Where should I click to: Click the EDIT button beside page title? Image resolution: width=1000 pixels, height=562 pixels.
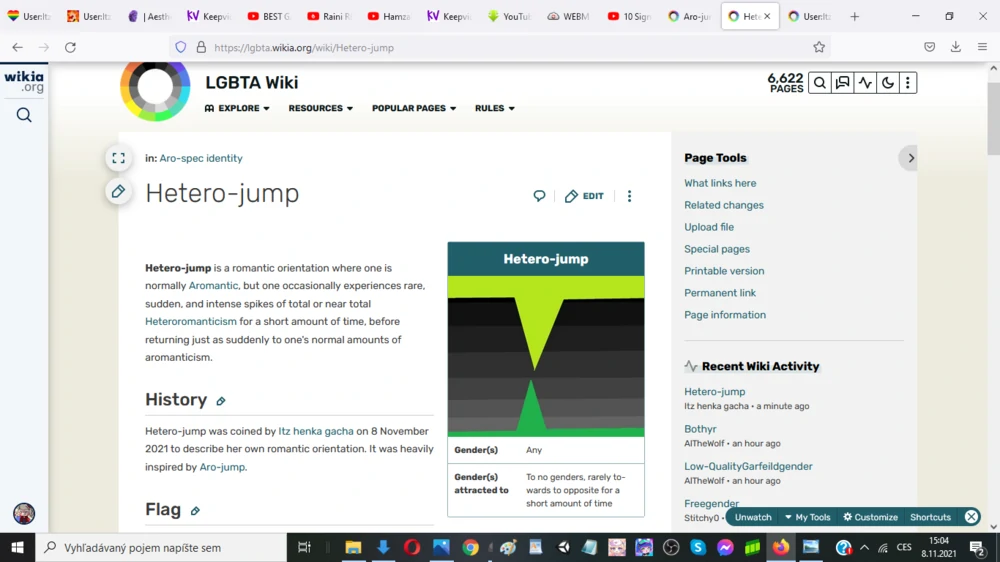point(584,196)
